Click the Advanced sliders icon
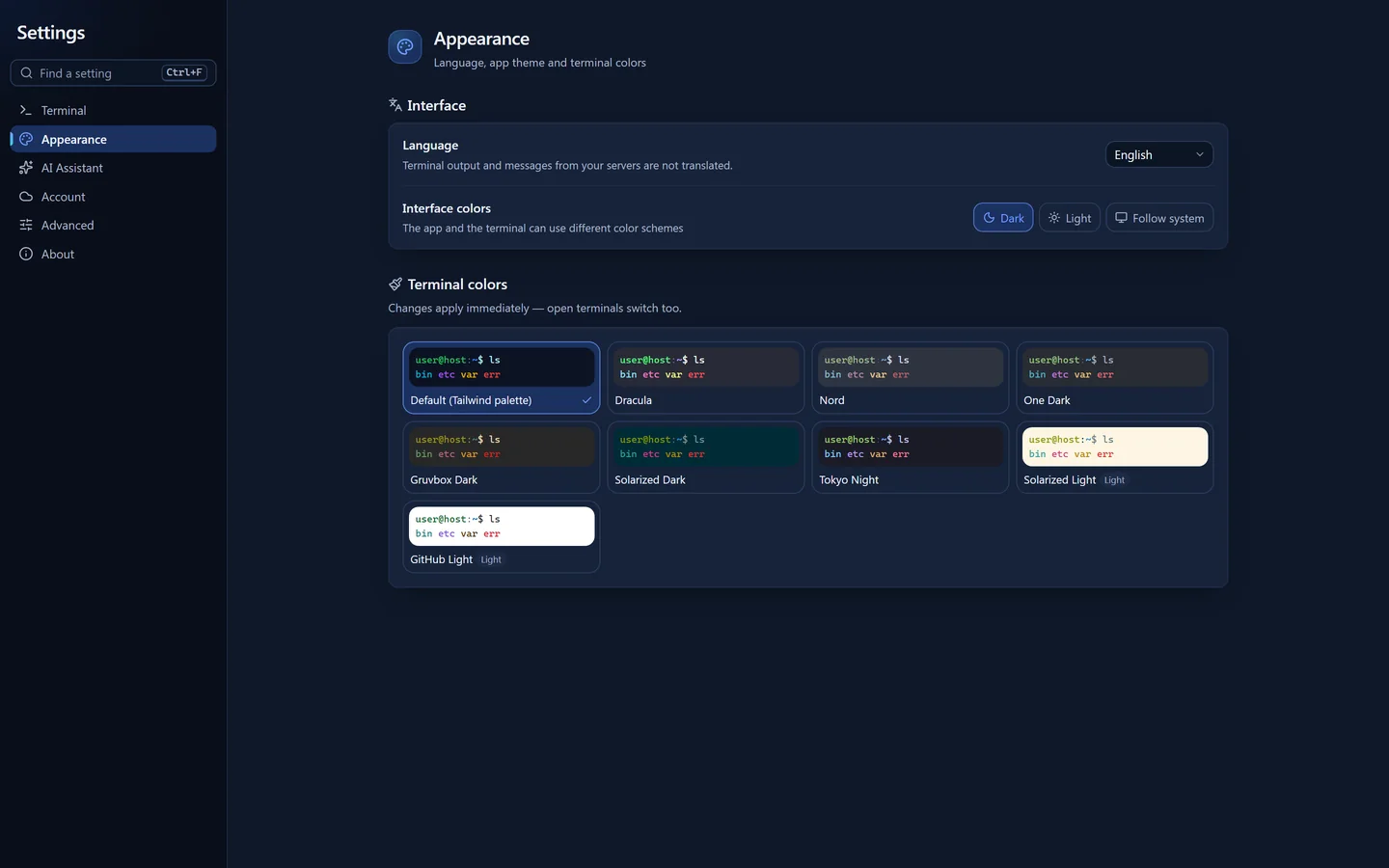This screenshot has height=868, width=1389. pos(26,226)
